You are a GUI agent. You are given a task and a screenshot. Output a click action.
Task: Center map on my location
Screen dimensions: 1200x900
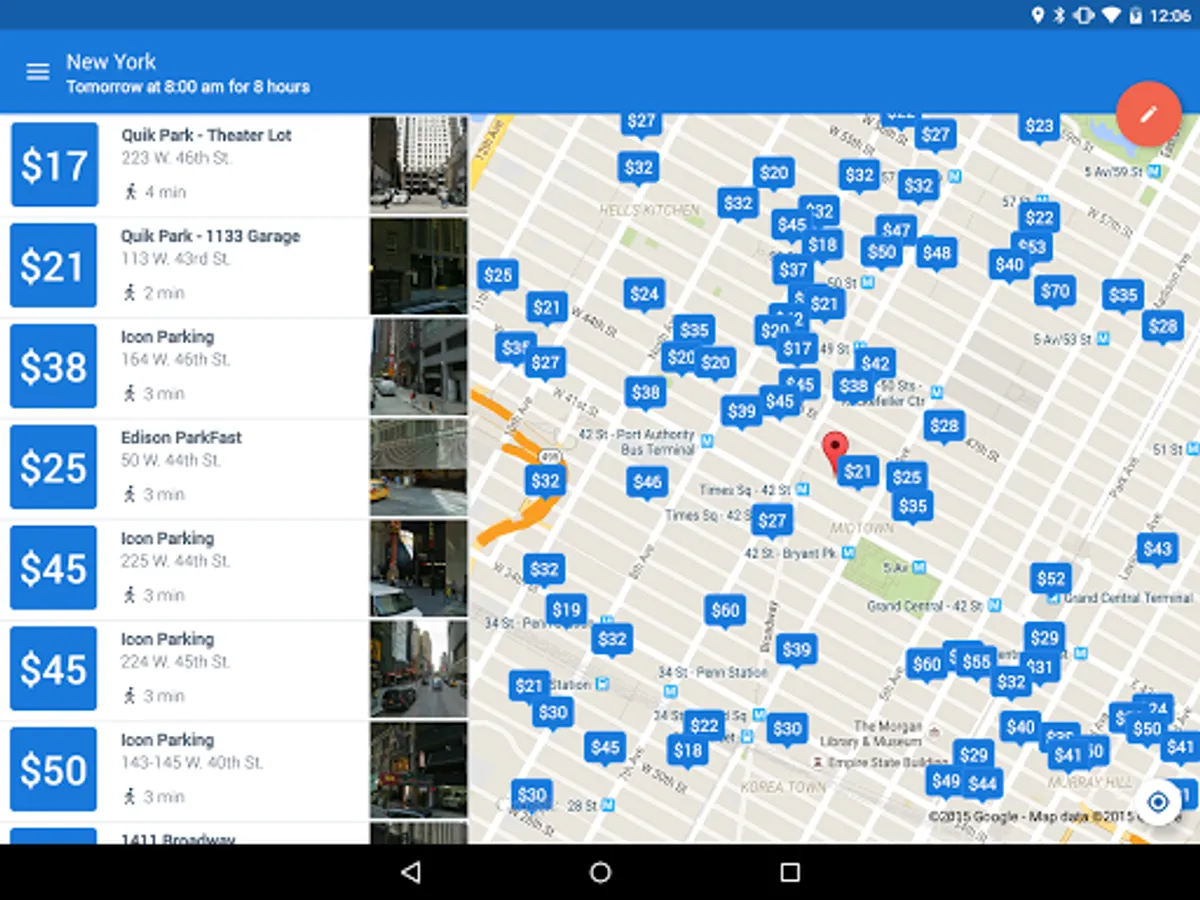[x=1159, y=802]
